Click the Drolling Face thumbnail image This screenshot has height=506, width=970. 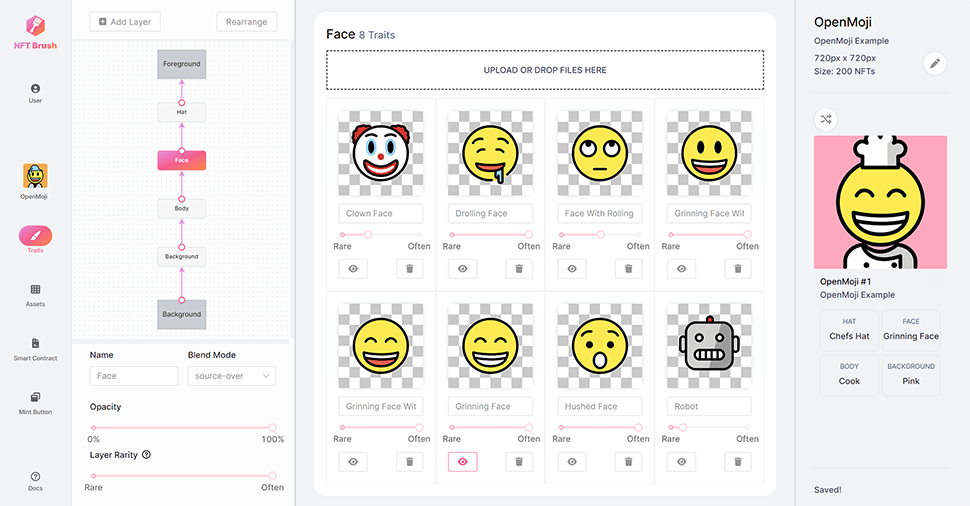[491, 153]
